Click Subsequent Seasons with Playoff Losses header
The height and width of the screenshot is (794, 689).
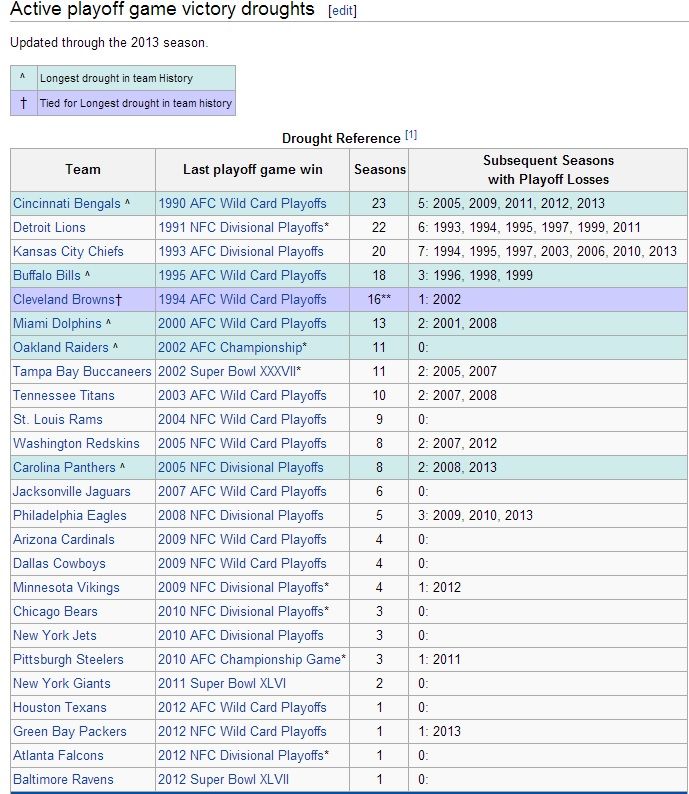(548, 170)
